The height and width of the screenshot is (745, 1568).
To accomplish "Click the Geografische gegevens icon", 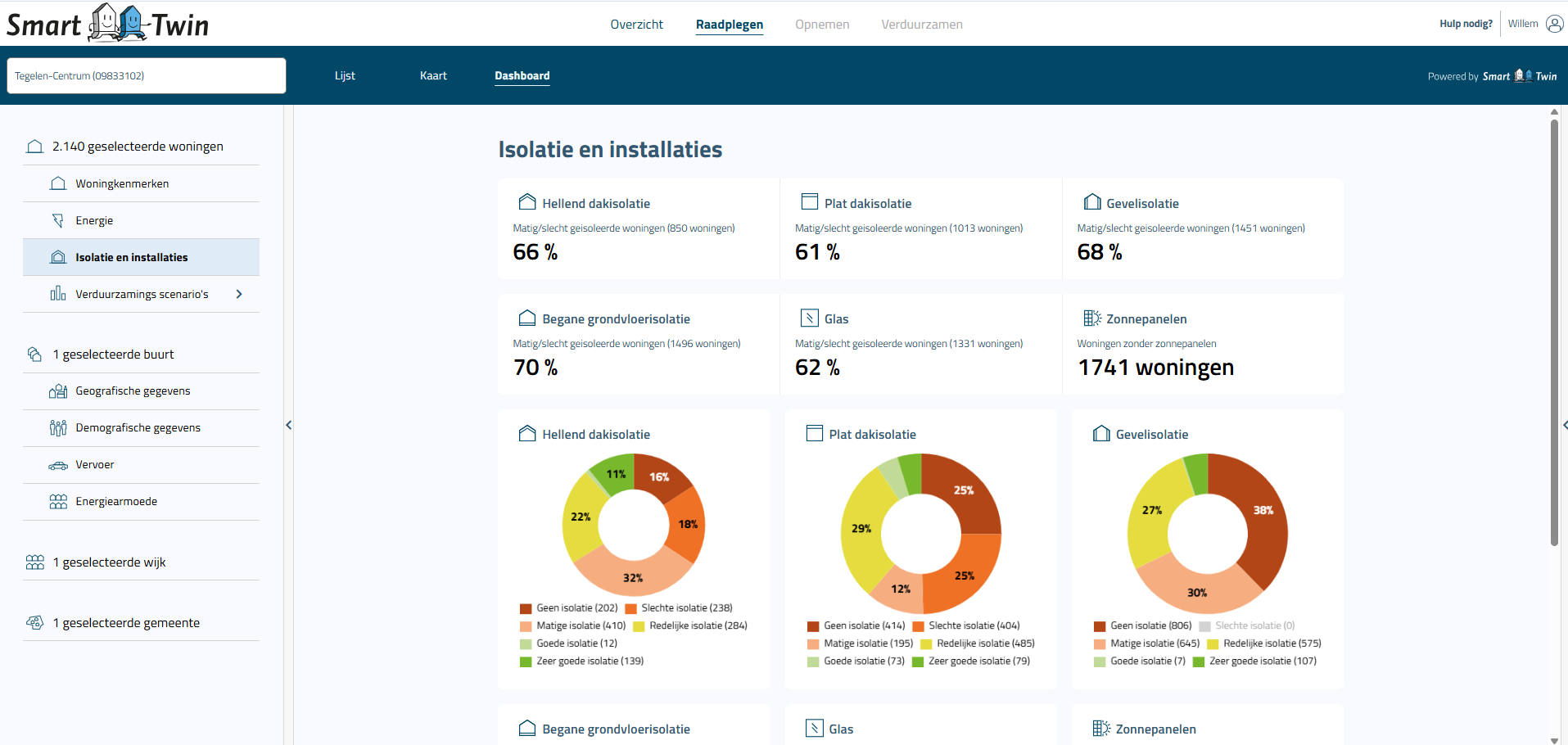I will coord(58,391).
